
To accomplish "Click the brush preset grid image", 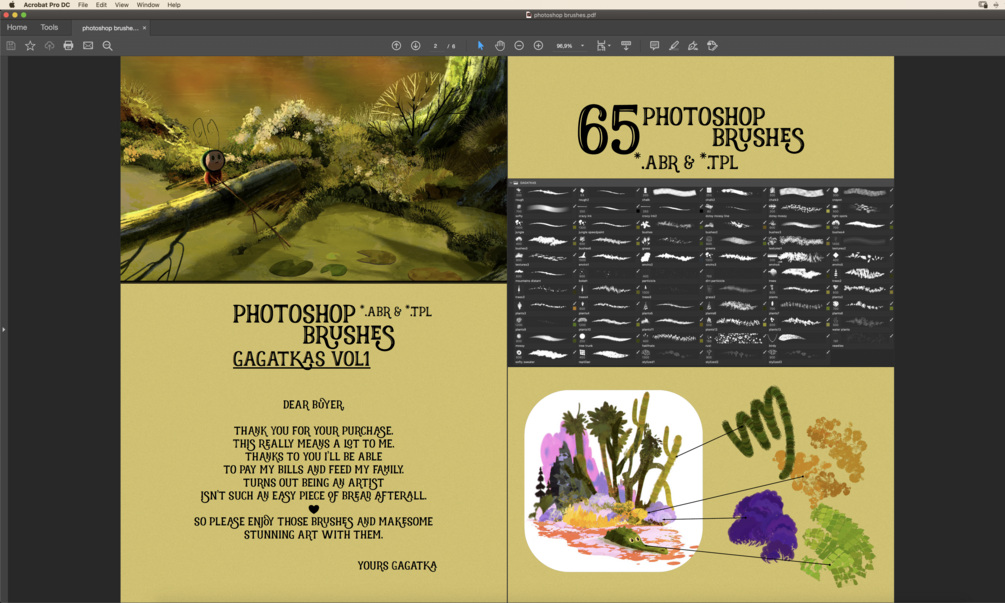I will pos(701,273).
